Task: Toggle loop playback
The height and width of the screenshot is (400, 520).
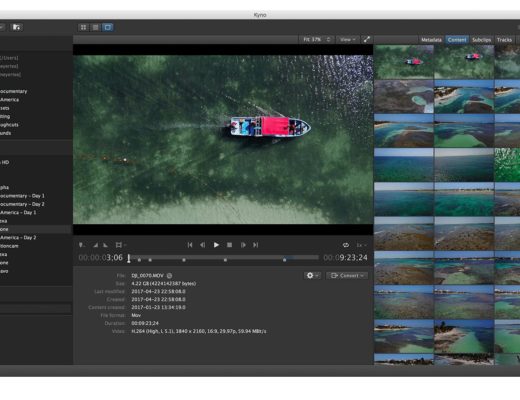Action: point(346,245)
